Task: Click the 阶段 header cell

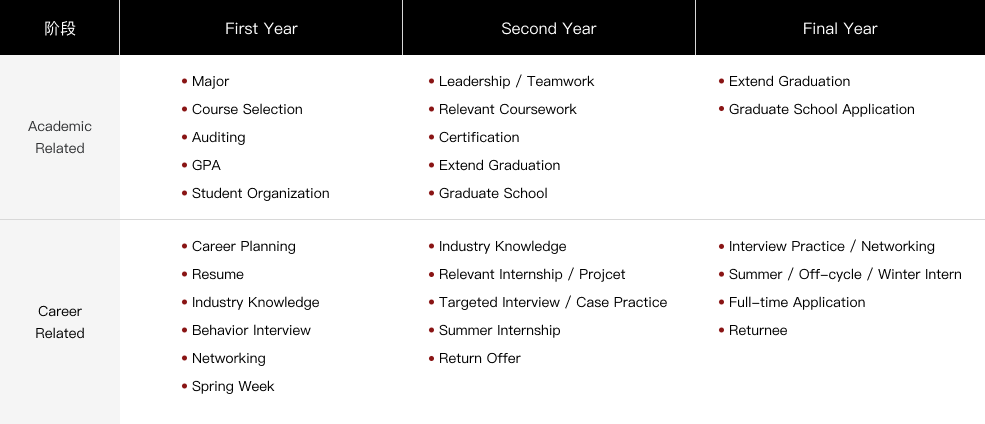Action: coord(60,28)
